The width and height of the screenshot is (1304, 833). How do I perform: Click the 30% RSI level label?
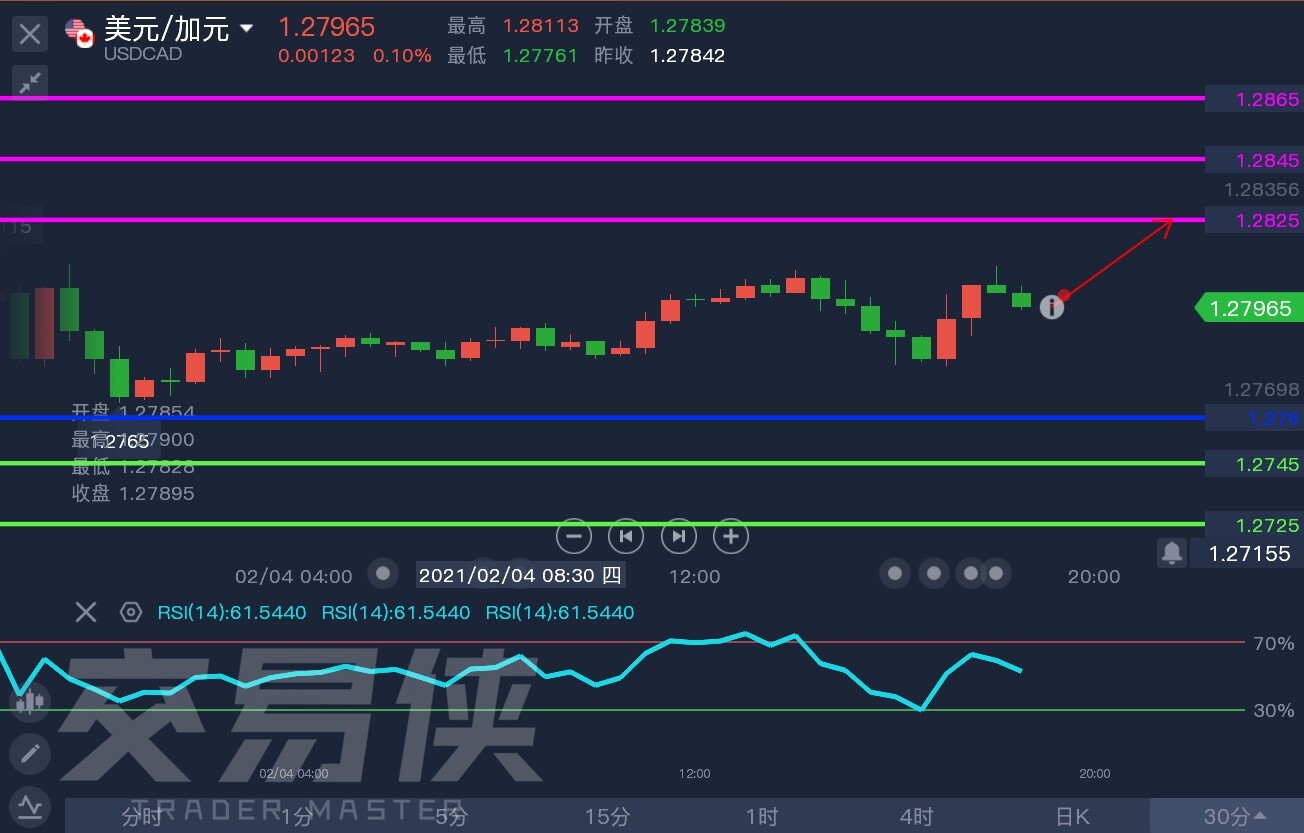tap(1273, 710)
